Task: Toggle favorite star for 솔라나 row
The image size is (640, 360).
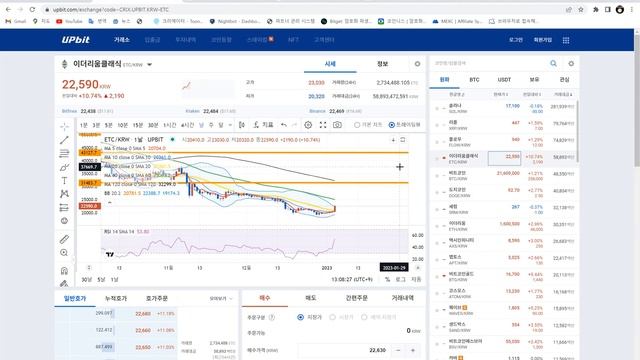Action: pyautogui.click(x=437, y=108)
